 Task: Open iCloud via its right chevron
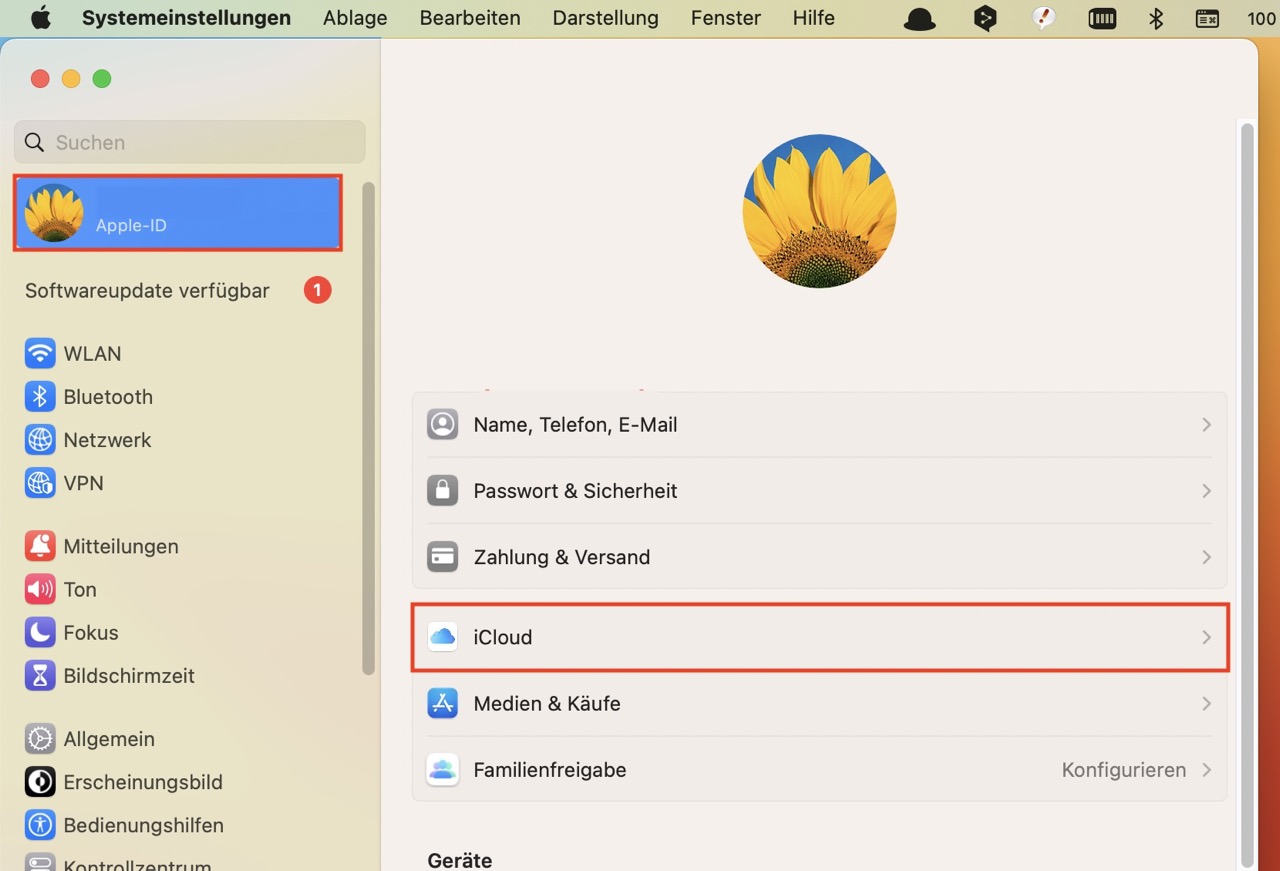tap(1207, 637)
